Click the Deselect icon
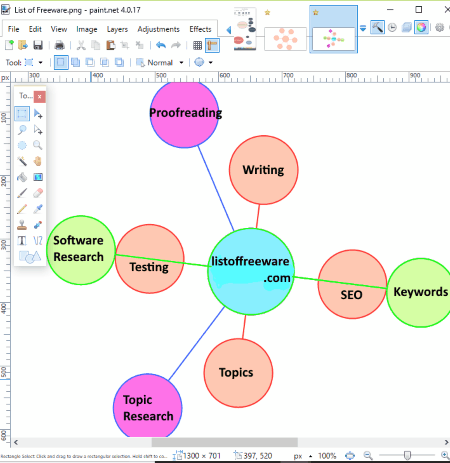 tap(139, 45)
